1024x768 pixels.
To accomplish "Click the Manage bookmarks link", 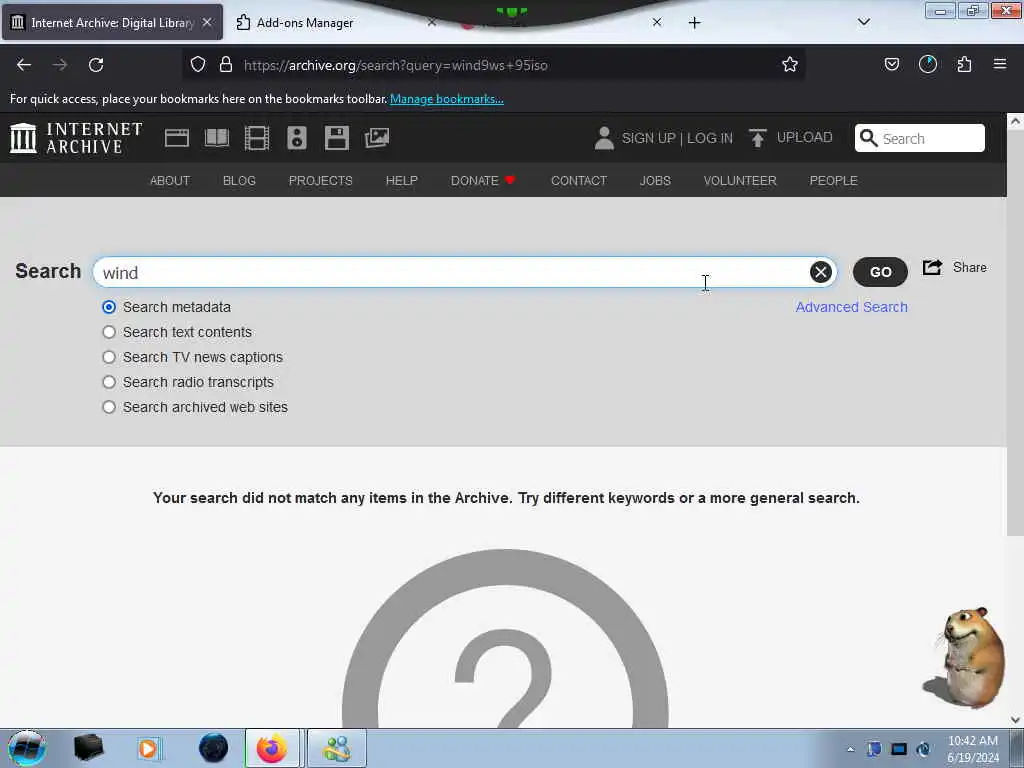I will point(447,99).
